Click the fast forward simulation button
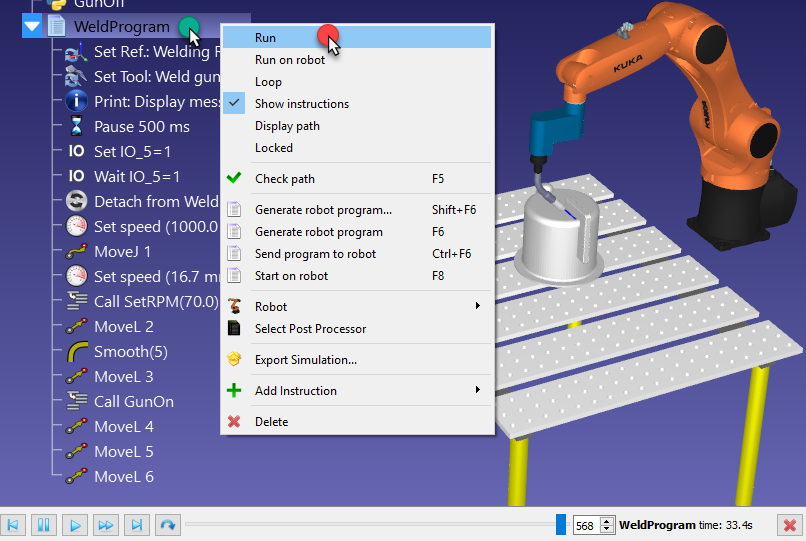Image resolution: width=806 pixels, height=541 pixels. click(x=106, y=525)
